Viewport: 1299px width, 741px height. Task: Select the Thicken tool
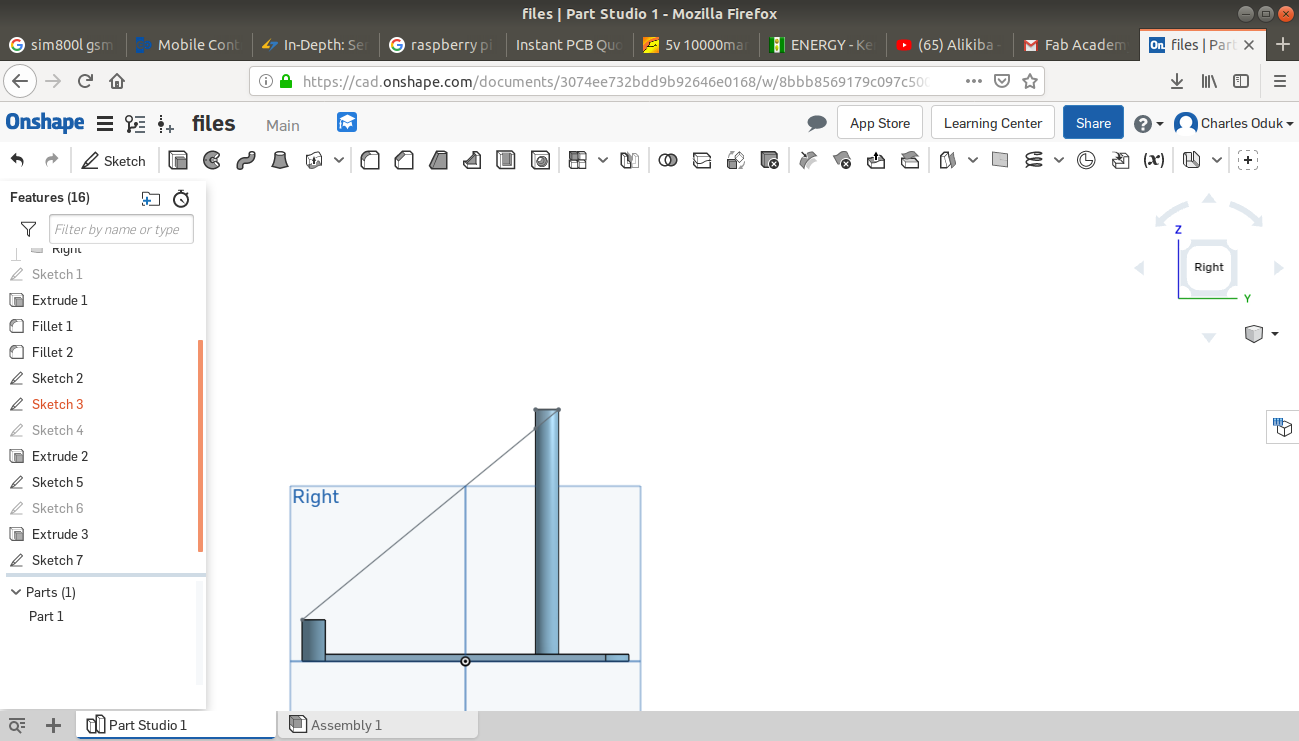pyautogui.click(x=314, y=160)
